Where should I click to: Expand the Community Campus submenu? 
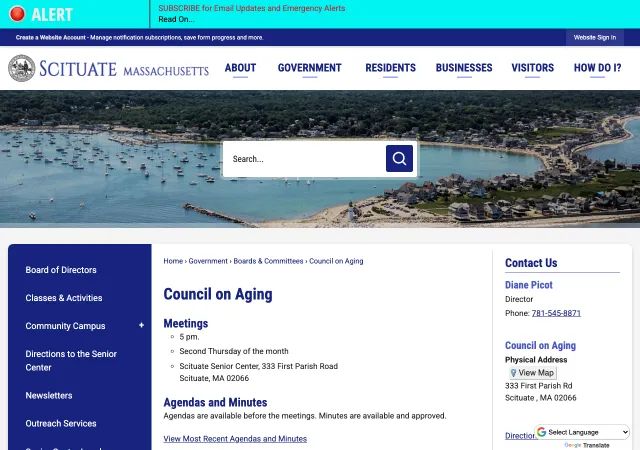click(x=141, y=325)
